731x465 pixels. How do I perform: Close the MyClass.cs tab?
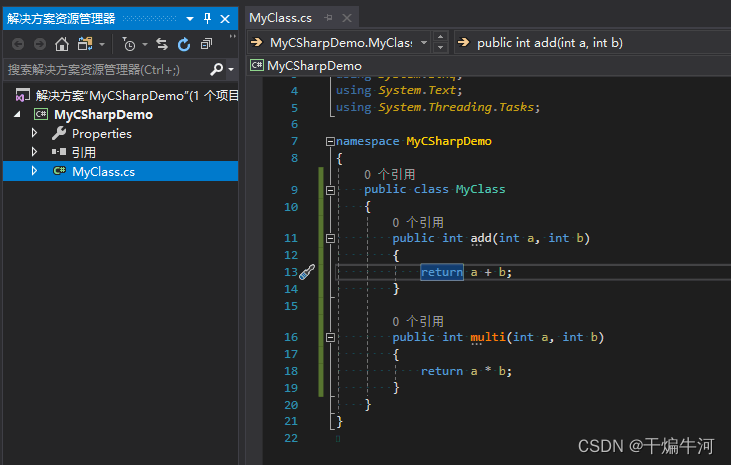tap(347, 18)
